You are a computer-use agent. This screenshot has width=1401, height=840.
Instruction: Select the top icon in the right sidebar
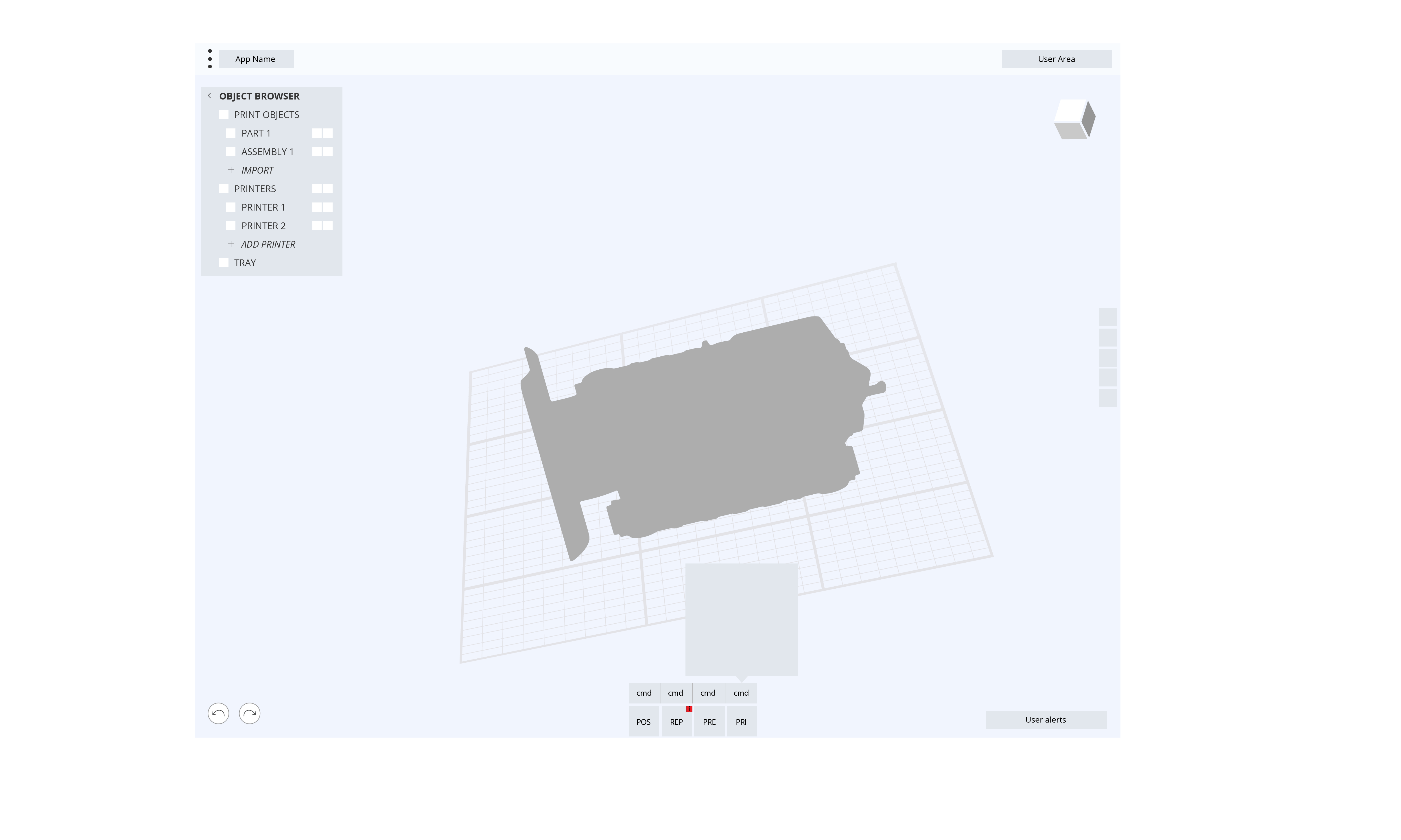tap(1107, 316)
